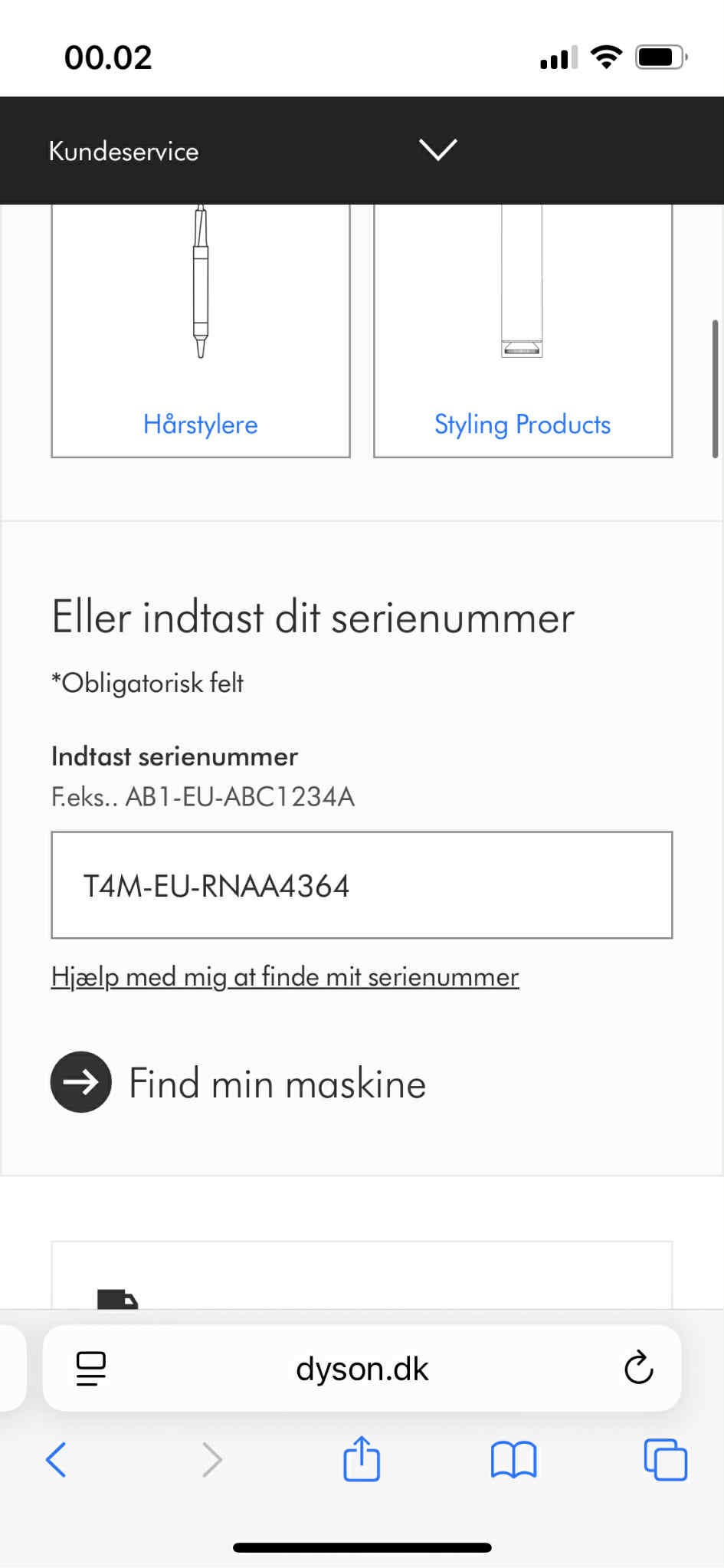Focus the serial number input field
The width and height of the screenshot is (724, 1568).
(x=362, y=885)
